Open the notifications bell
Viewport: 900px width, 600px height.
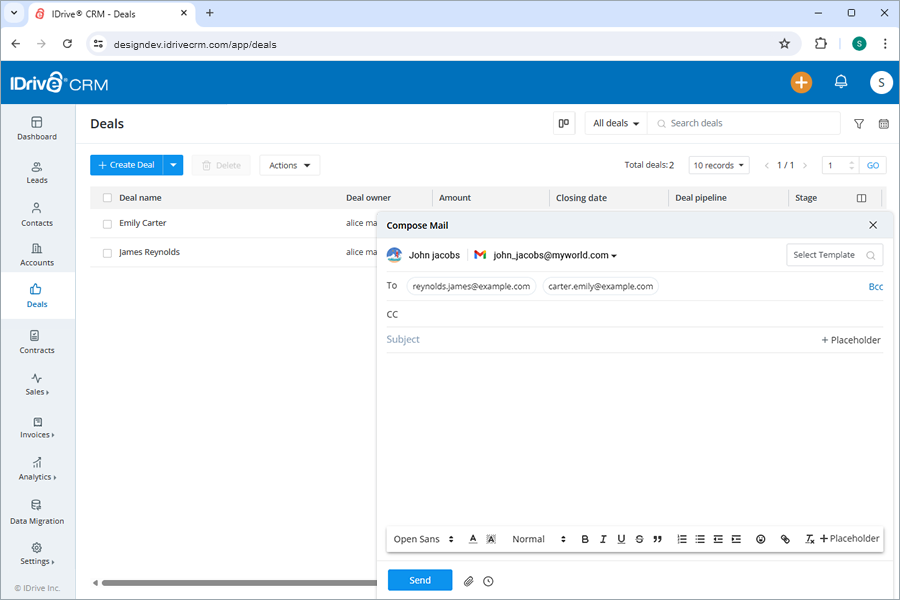(x=841, y=82)
